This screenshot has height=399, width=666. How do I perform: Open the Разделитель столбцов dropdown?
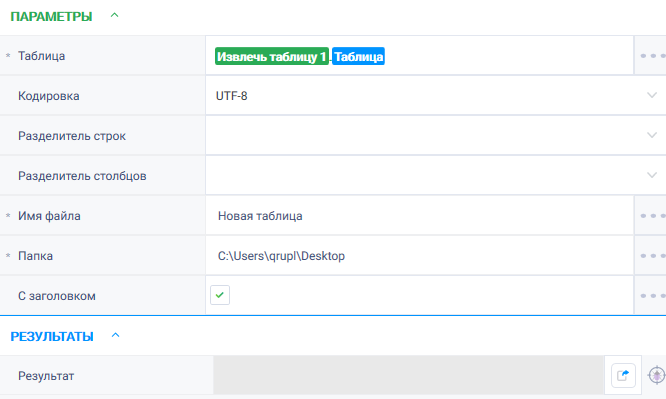[436, 176]
